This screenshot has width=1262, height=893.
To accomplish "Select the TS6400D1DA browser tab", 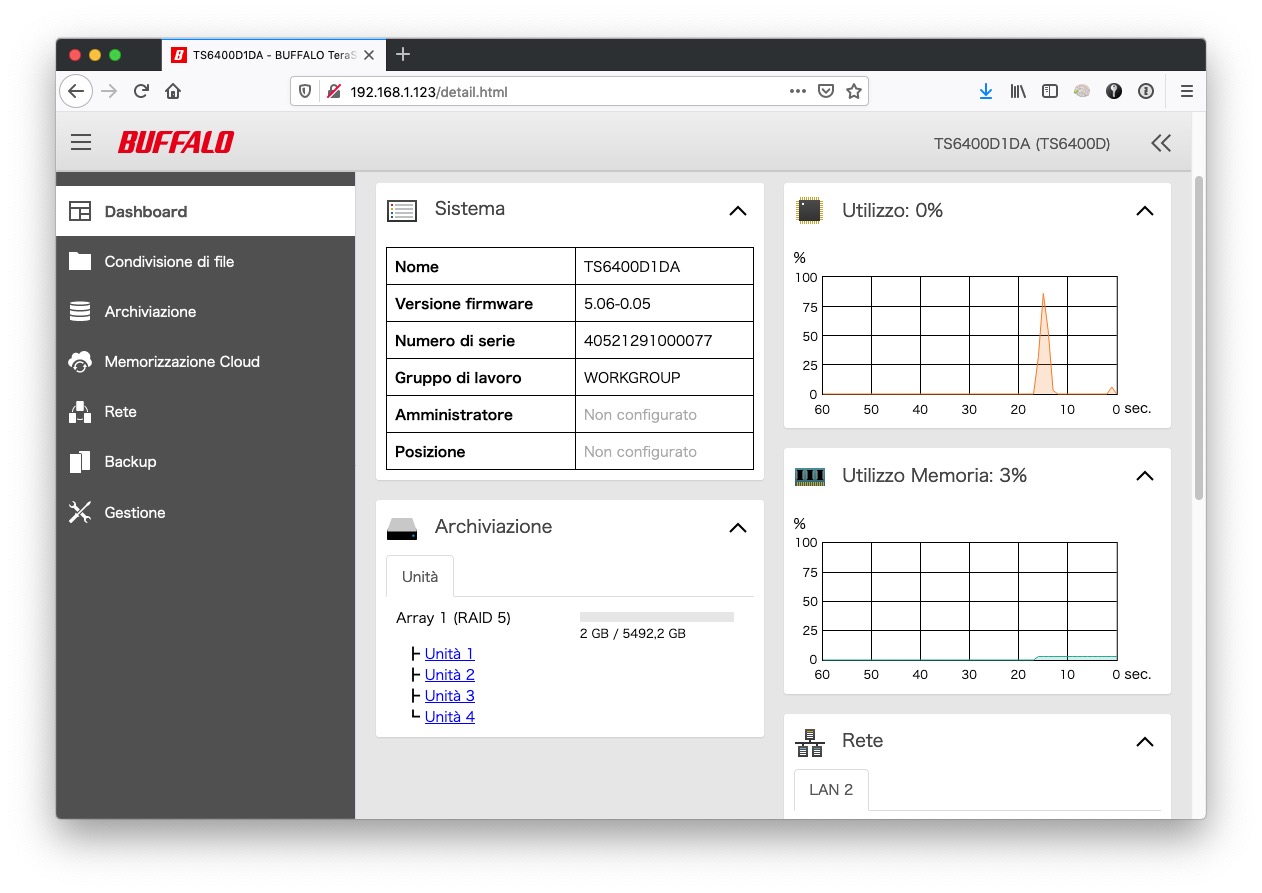I will tap(272, 55).
